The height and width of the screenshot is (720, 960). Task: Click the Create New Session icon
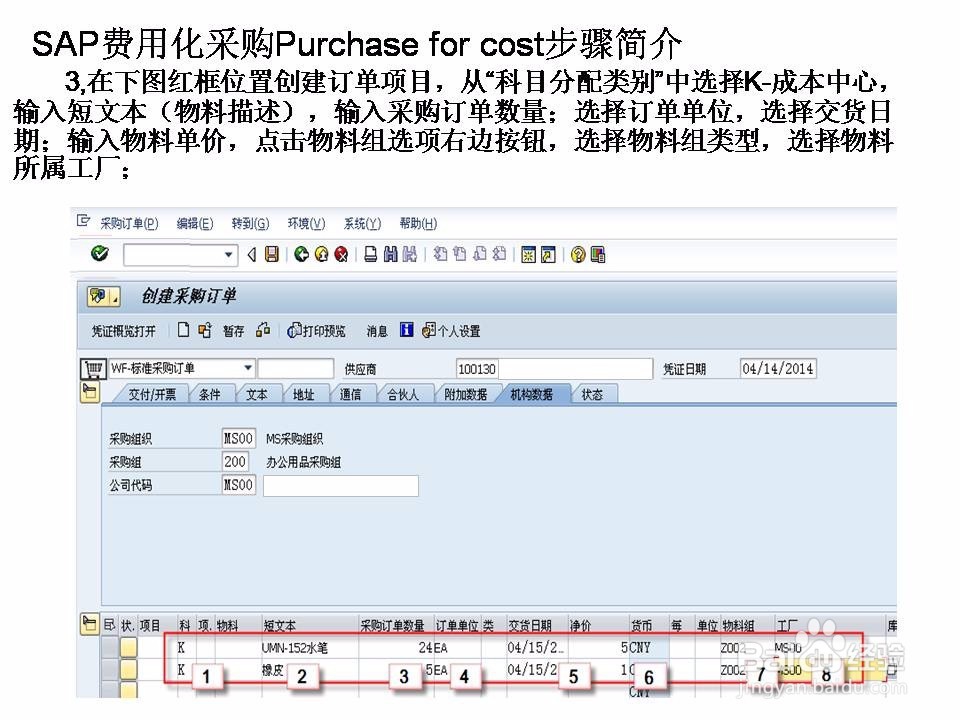click(x=528, y=255)
